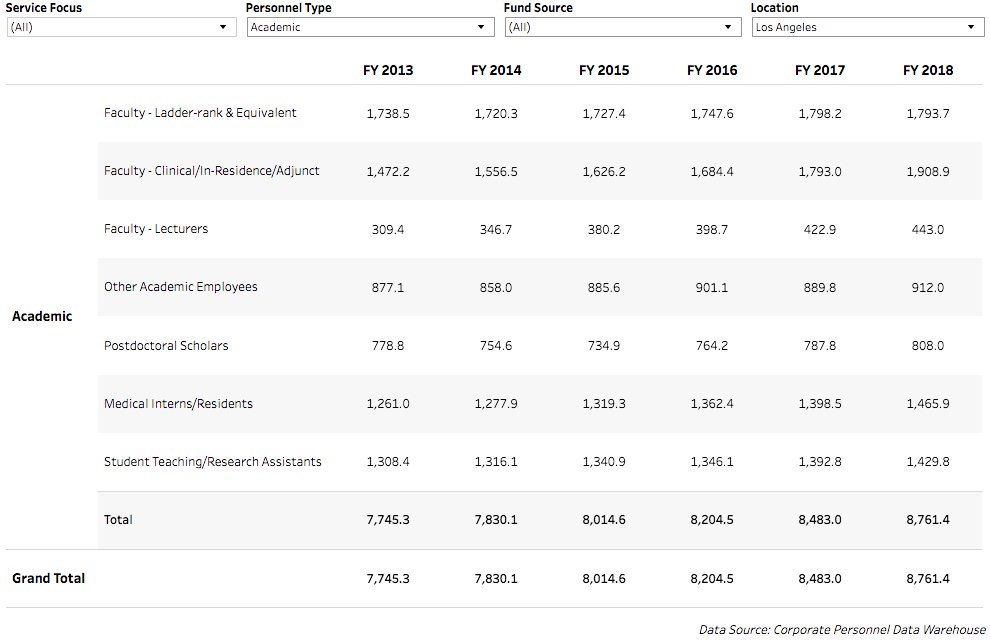Select Student Assistants value 1,429.8
This screenshot has height=643, width=990.
point(927,462)
